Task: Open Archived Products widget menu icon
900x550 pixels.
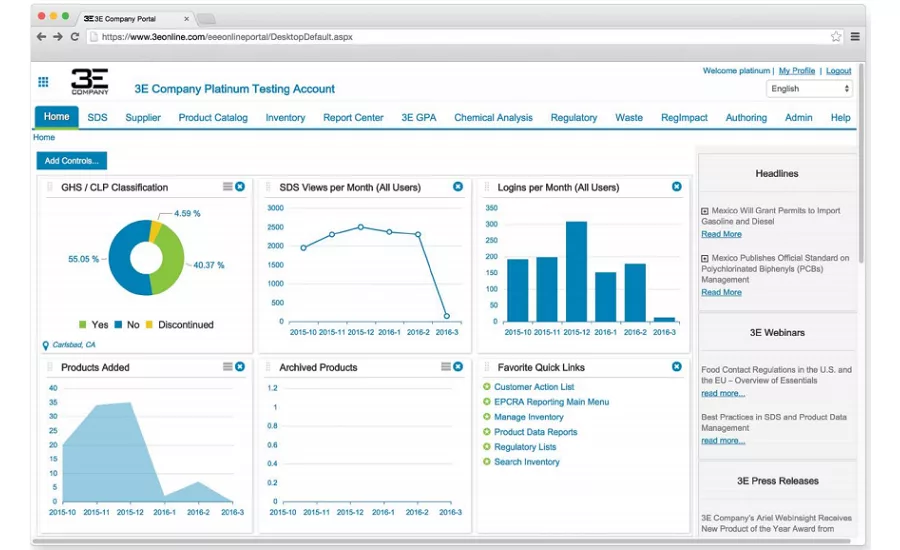Action: (445, 366)
